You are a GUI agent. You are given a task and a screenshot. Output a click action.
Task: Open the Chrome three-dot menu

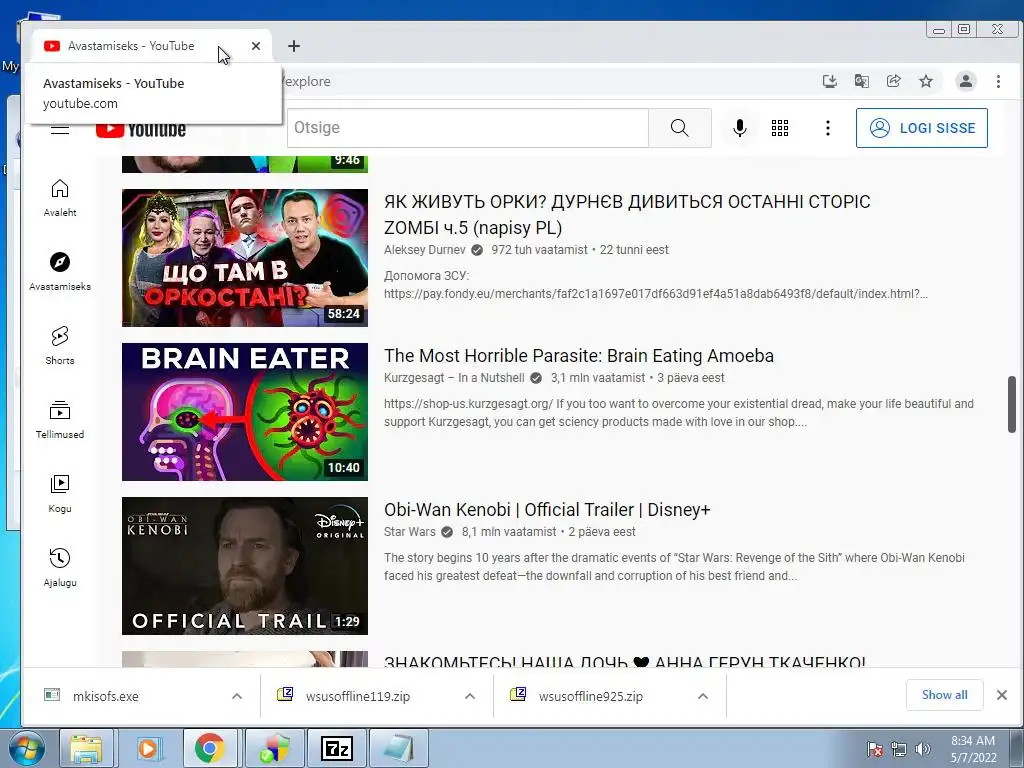point(998,81)
